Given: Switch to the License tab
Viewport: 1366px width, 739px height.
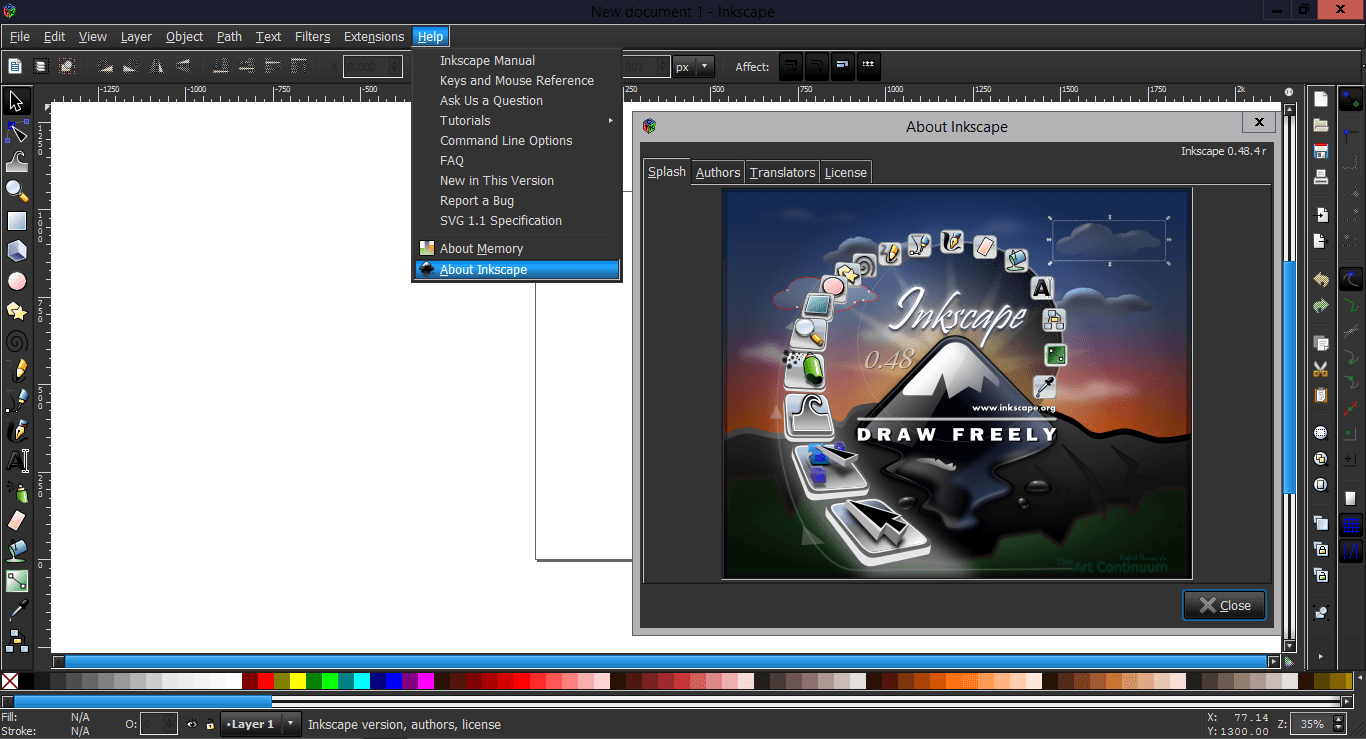Looking at the screenshot, I should click(x=845, y=172).
